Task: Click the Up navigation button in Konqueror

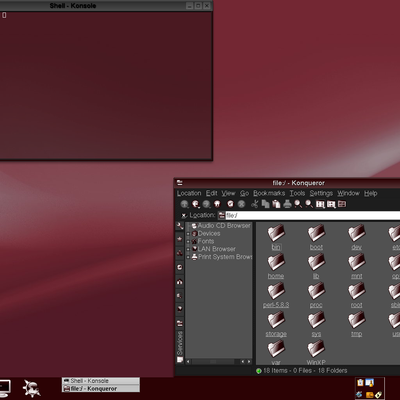Action: click(184, 204)
